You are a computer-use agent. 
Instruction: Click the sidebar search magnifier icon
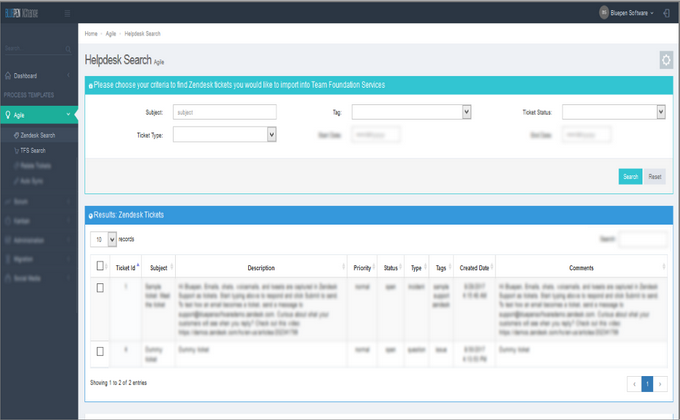pyautogui.click(x=68, y=49)
